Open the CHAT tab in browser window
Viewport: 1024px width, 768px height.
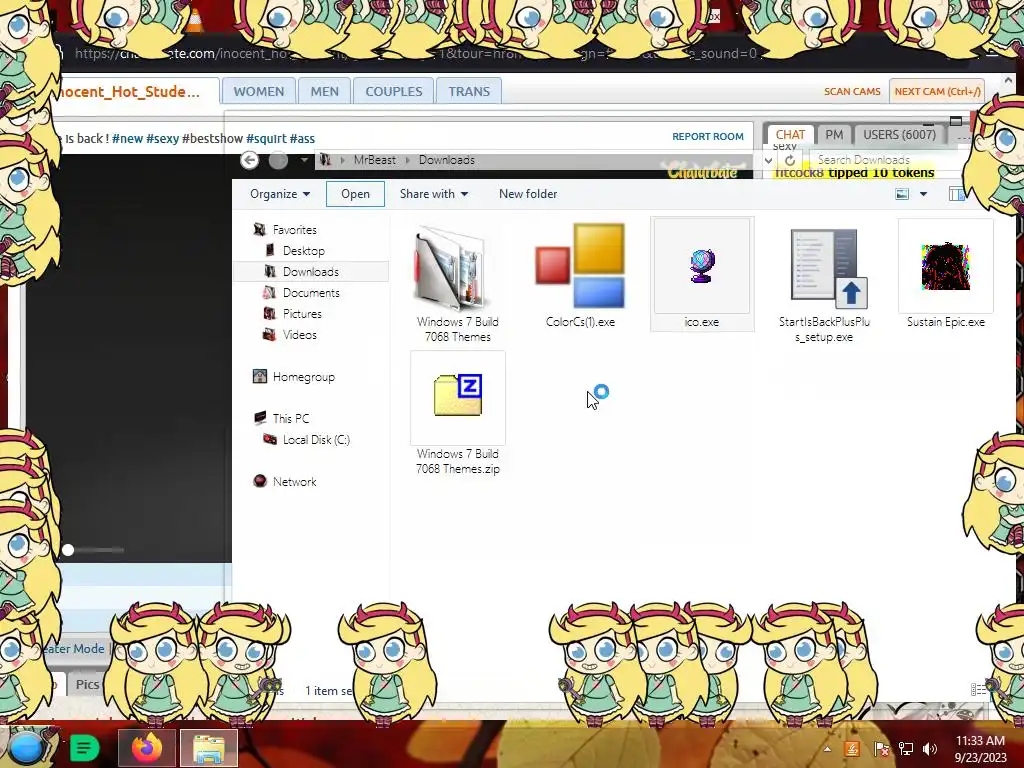coord(790,135)
